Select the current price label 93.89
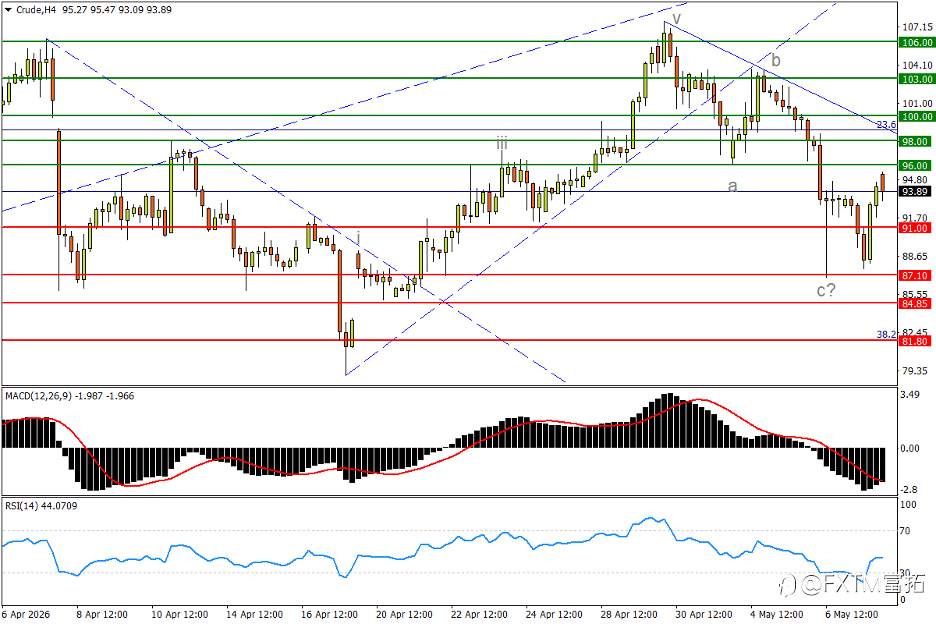The image size is (936, 624). point(915,192)
